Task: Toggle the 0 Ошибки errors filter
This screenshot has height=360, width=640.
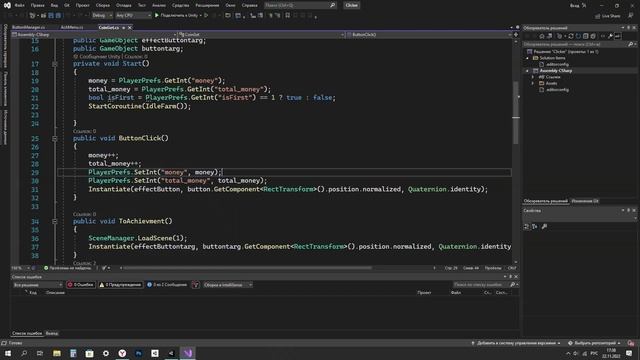Action: 81,285
